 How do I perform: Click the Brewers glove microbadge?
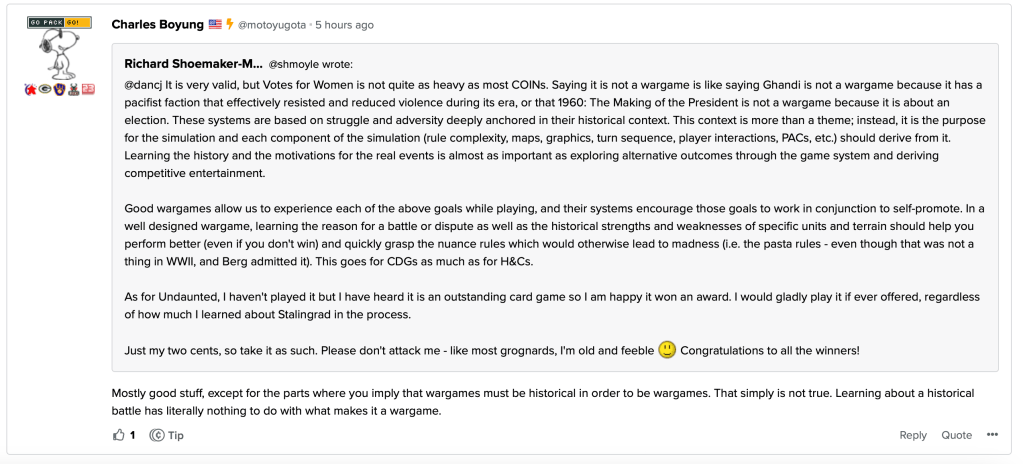click(x=59, y=90)
